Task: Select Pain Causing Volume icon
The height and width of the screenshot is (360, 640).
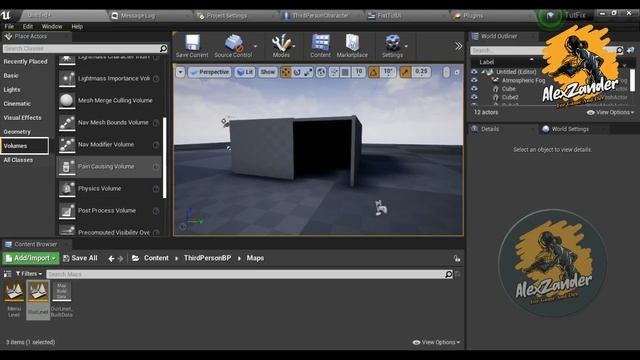Action: pos(67,167)
